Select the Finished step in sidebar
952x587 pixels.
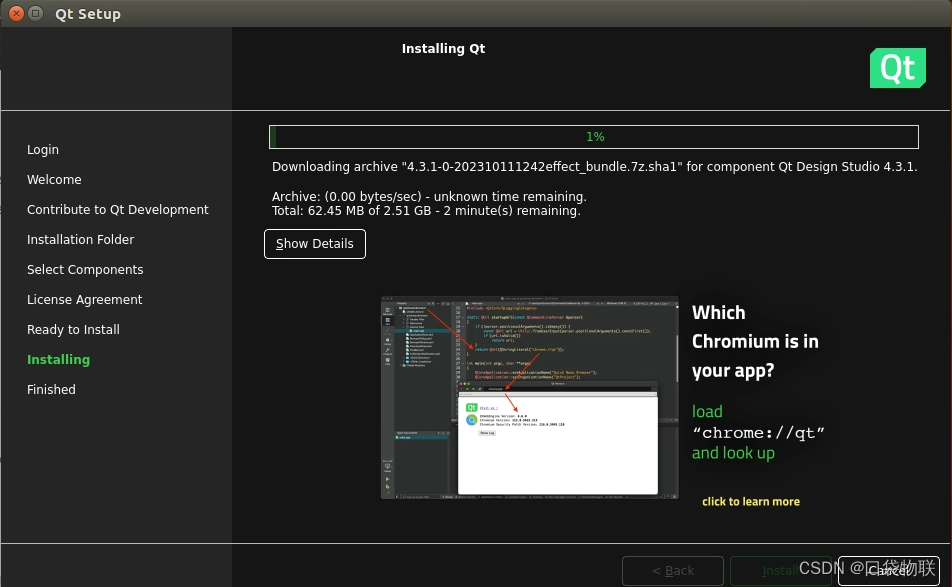tap(51, 390)
